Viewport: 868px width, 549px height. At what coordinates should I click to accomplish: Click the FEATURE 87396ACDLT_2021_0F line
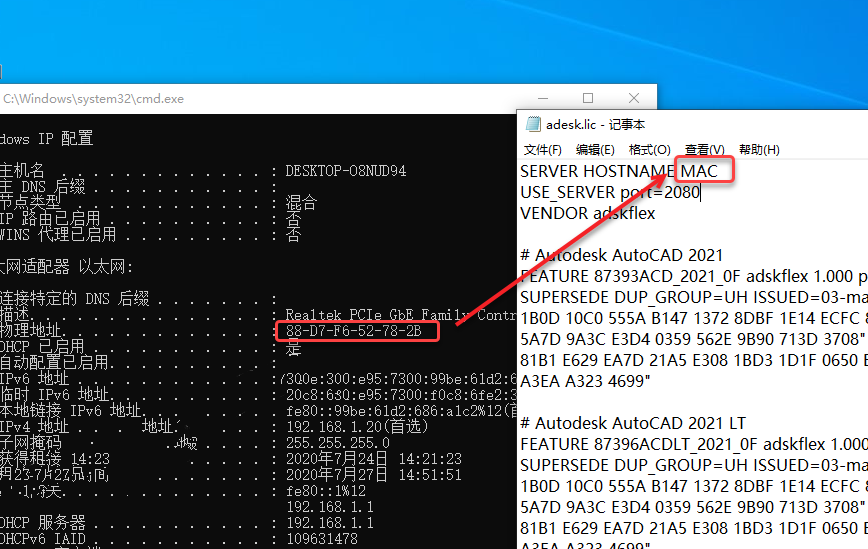(694, 444)
